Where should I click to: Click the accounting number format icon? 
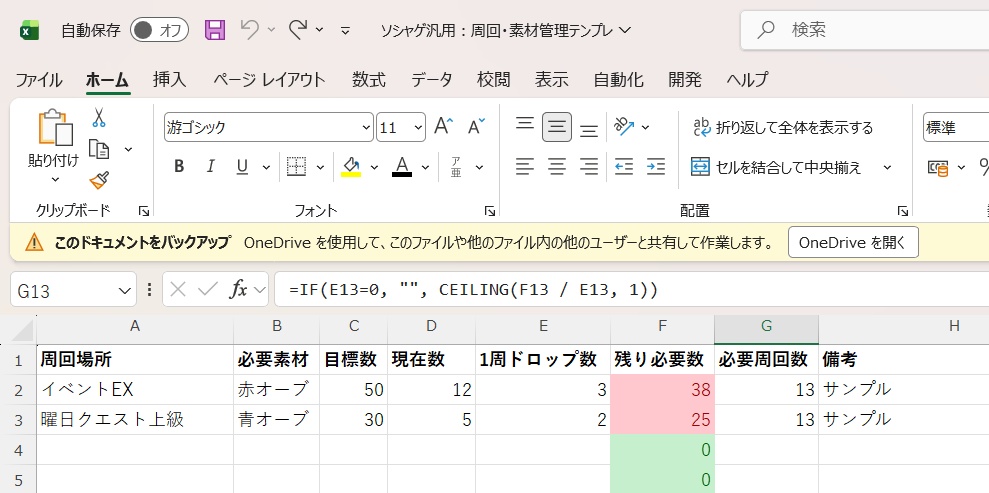pos(939,168)
